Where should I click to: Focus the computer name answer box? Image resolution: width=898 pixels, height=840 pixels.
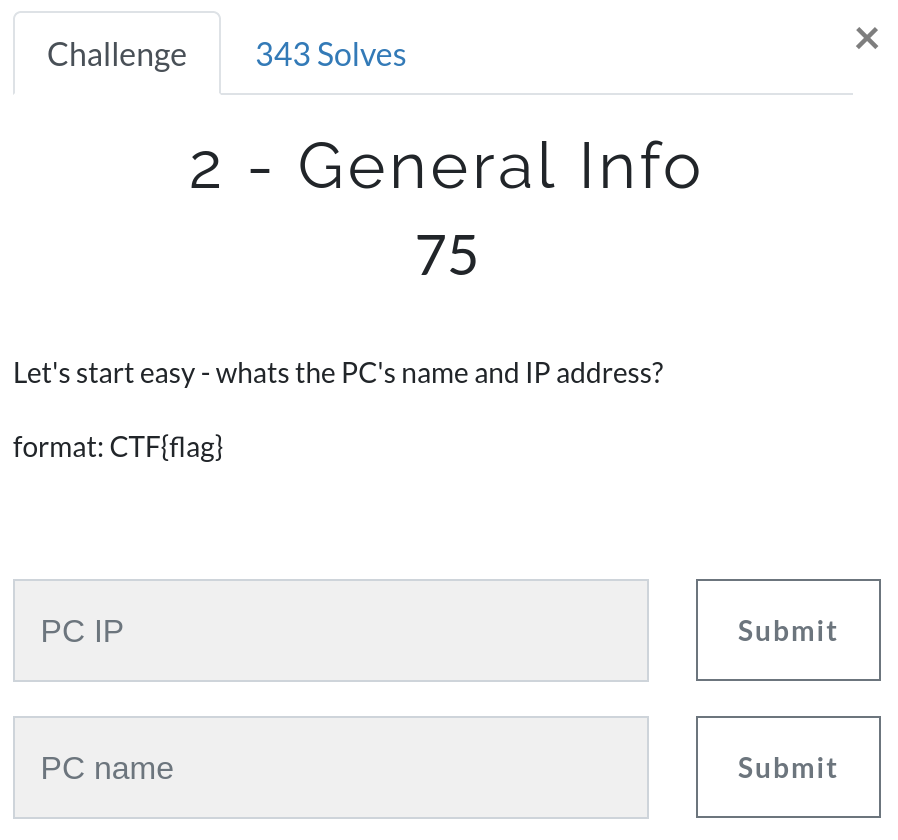[331, 768]
